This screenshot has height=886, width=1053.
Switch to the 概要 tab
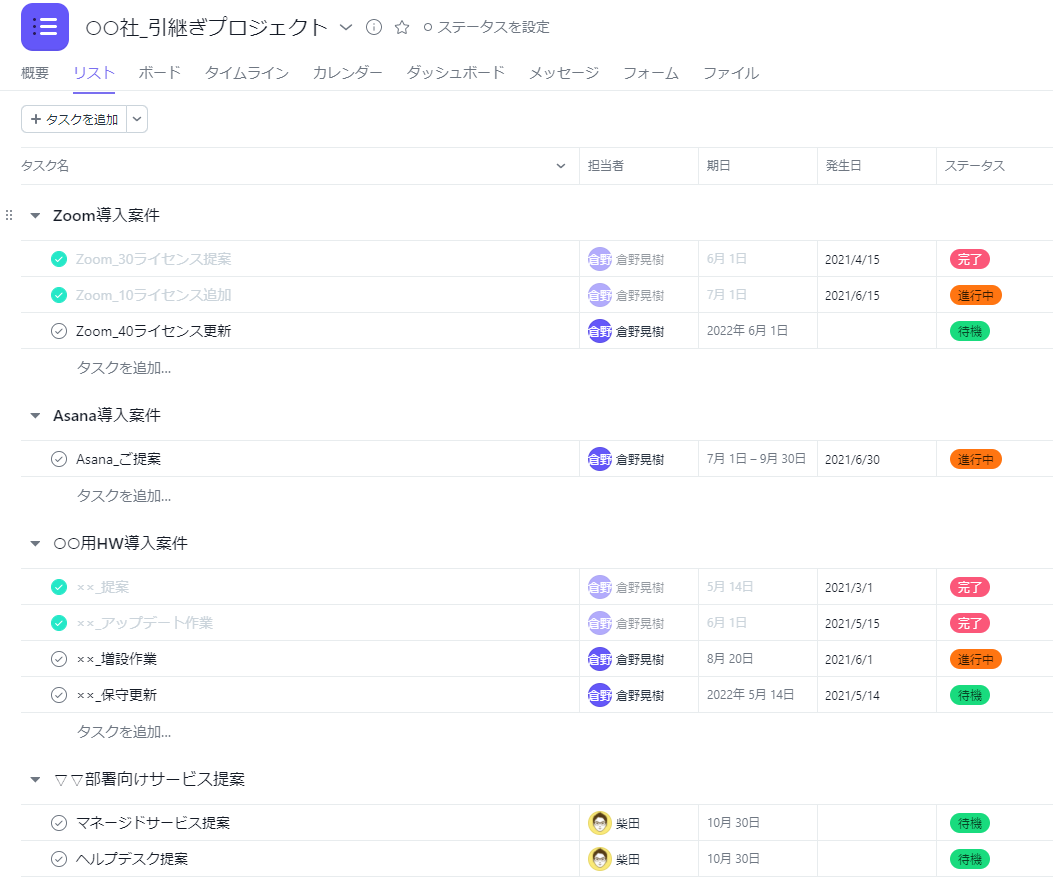tap(35, 73)
